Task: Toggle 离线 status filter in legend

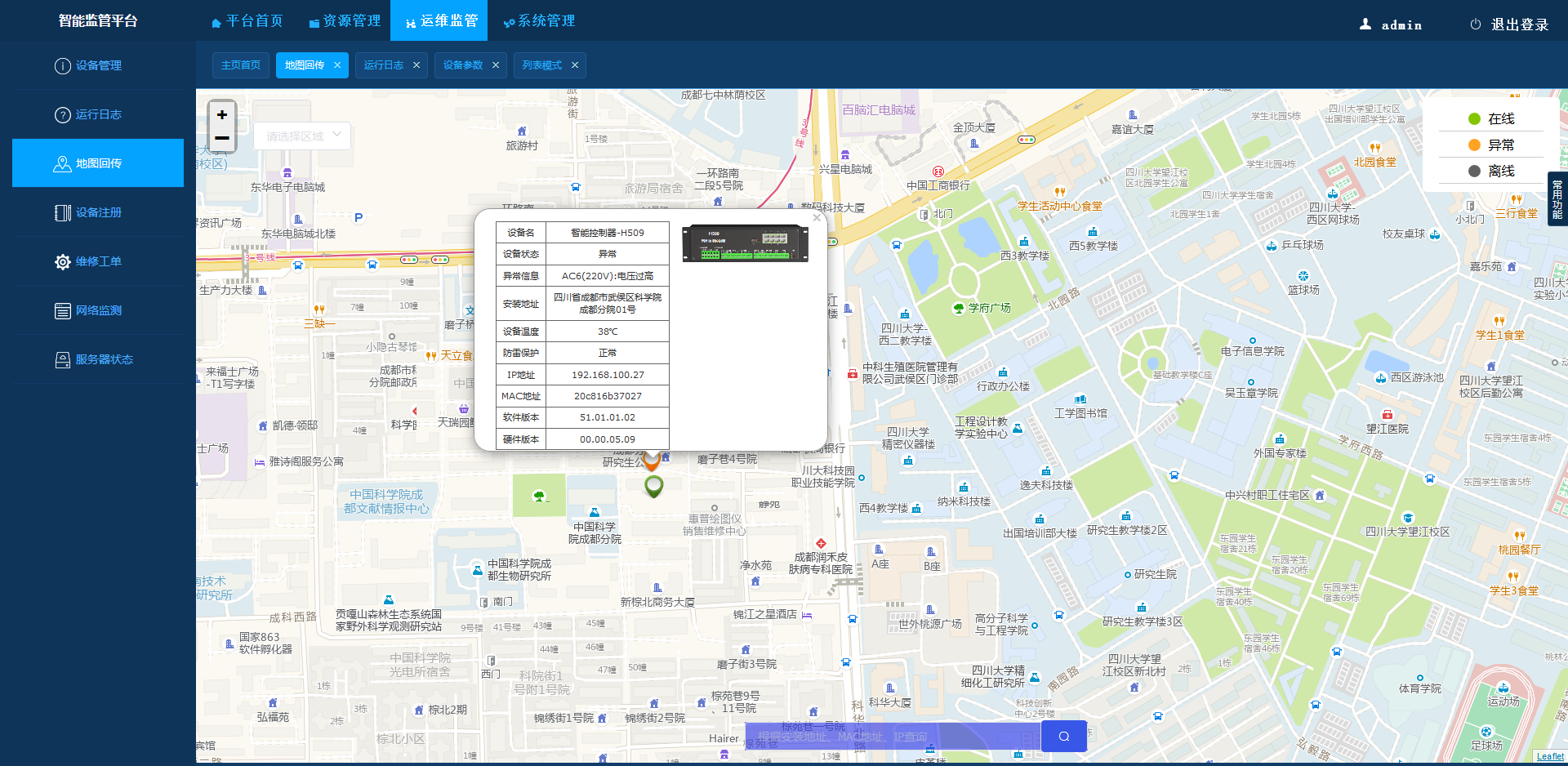Action: point(1491,171)
